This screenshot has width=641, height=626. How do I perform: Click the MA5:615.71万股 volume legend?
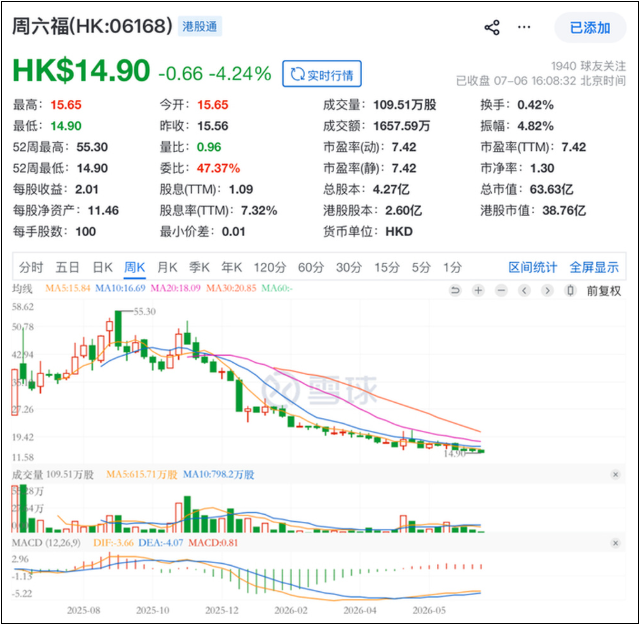coord(141,475)
